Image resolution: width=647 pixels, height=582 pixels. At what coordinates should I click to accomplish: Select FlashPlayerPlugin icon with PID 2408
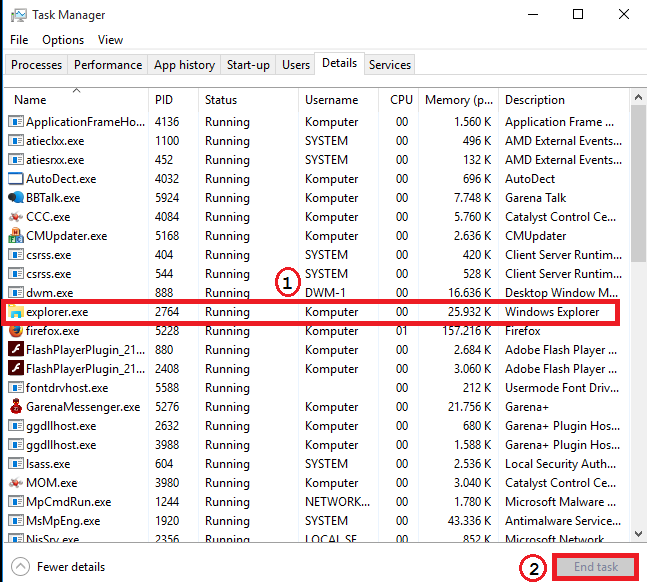[16, 369]
